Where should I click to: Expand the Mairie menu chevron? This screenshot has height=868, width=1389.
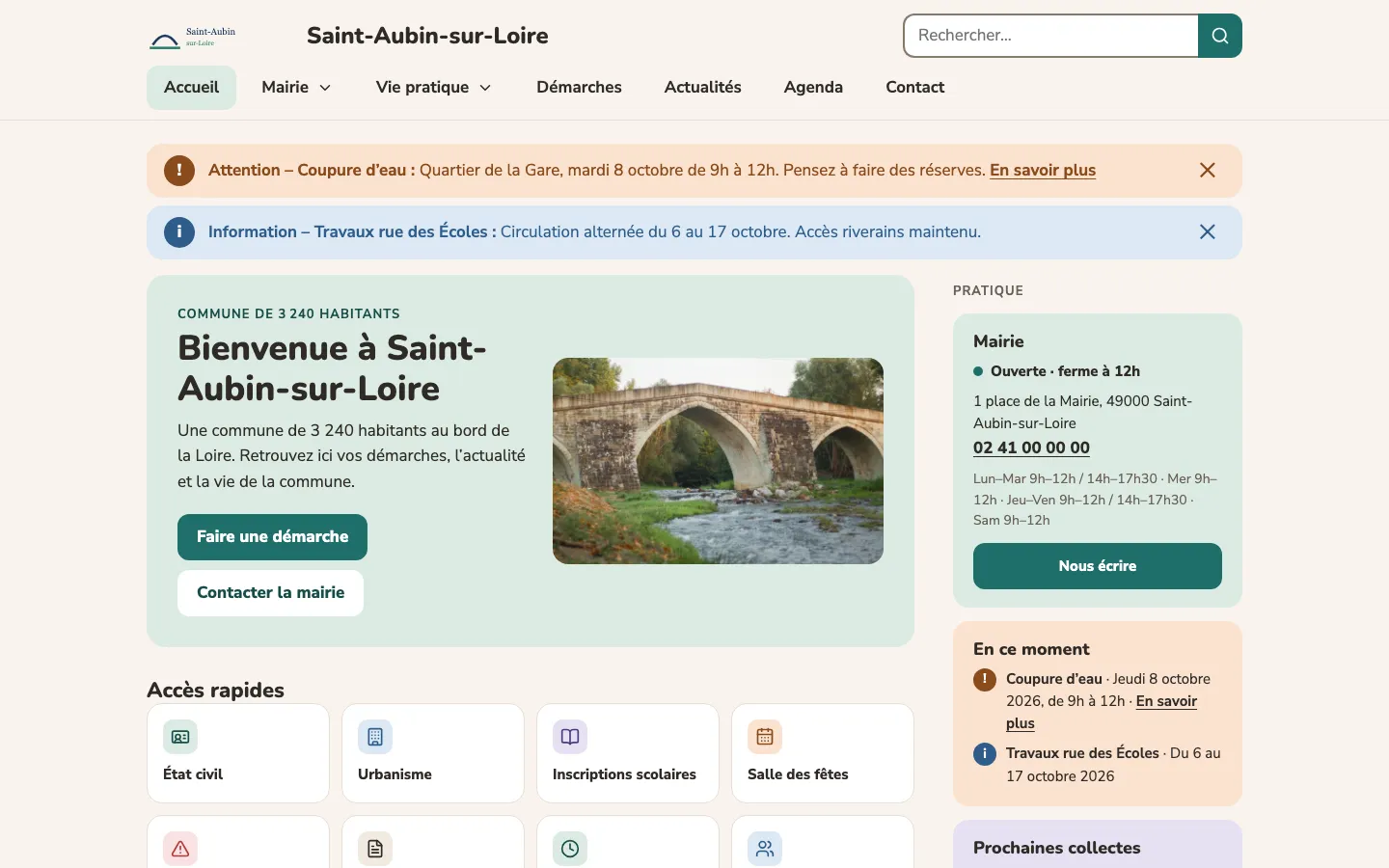tap(325, 88)
